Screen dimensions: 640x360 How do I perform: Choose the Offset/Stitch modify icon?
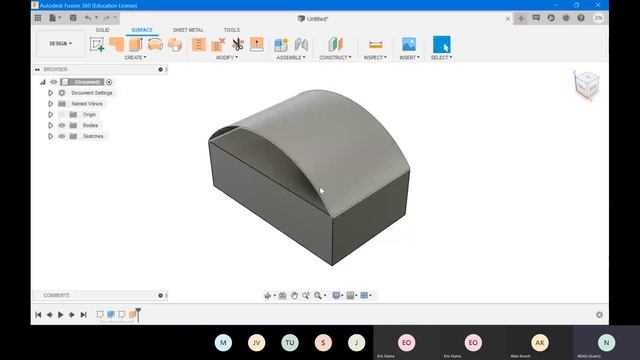(199, 44)
